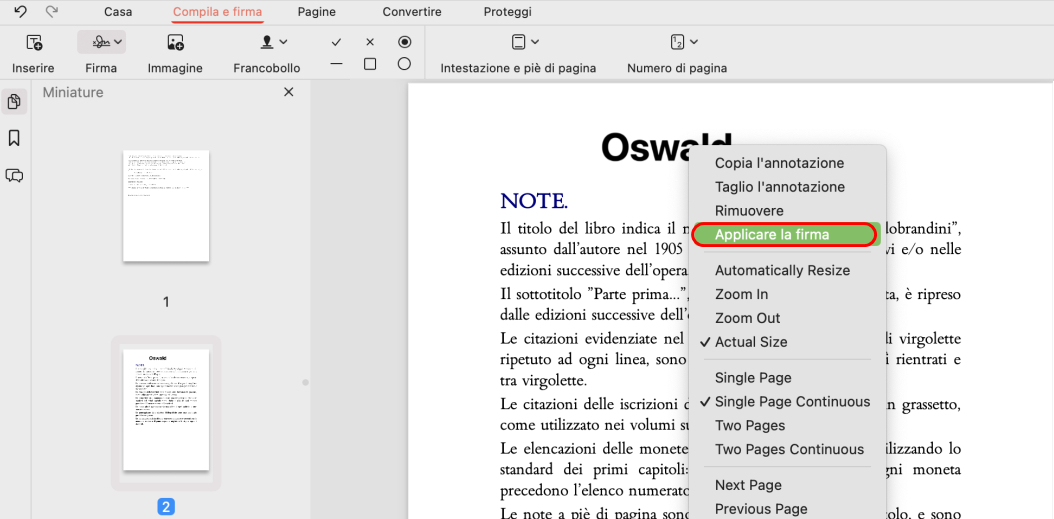Open the comments sidebar panel icon
This screenshot has height=519, width=1054.
(x=14, y=175)
